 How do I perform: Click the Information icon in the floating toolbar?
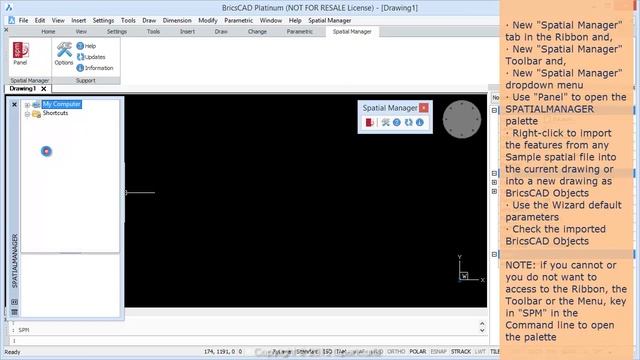420,122
